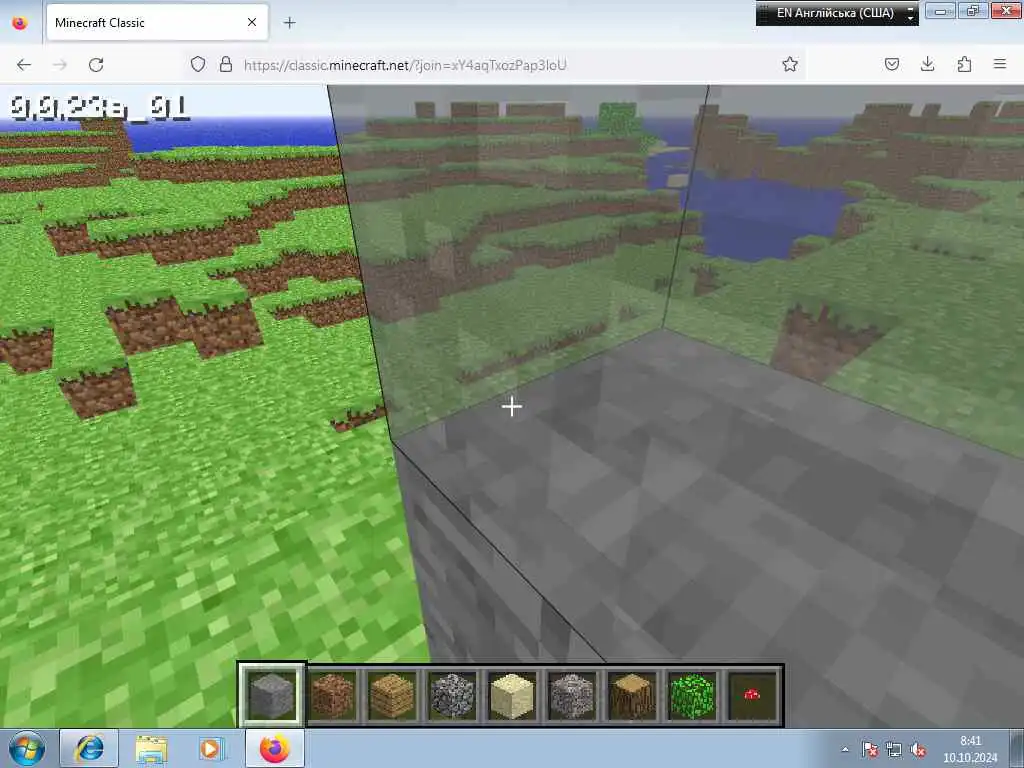1024x768 pixels.
Task: Select the stone block in the hotbar
Action: click(272, 696)
